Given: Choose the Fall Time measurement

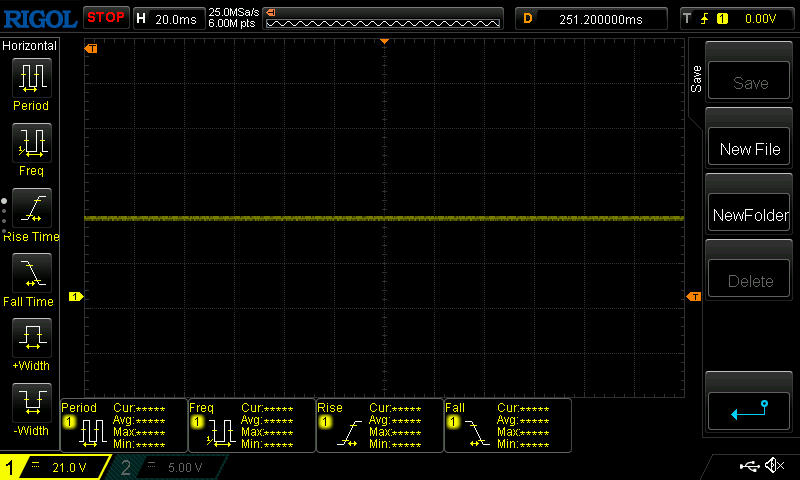Looking at the screenshot, I should (31, 273).
